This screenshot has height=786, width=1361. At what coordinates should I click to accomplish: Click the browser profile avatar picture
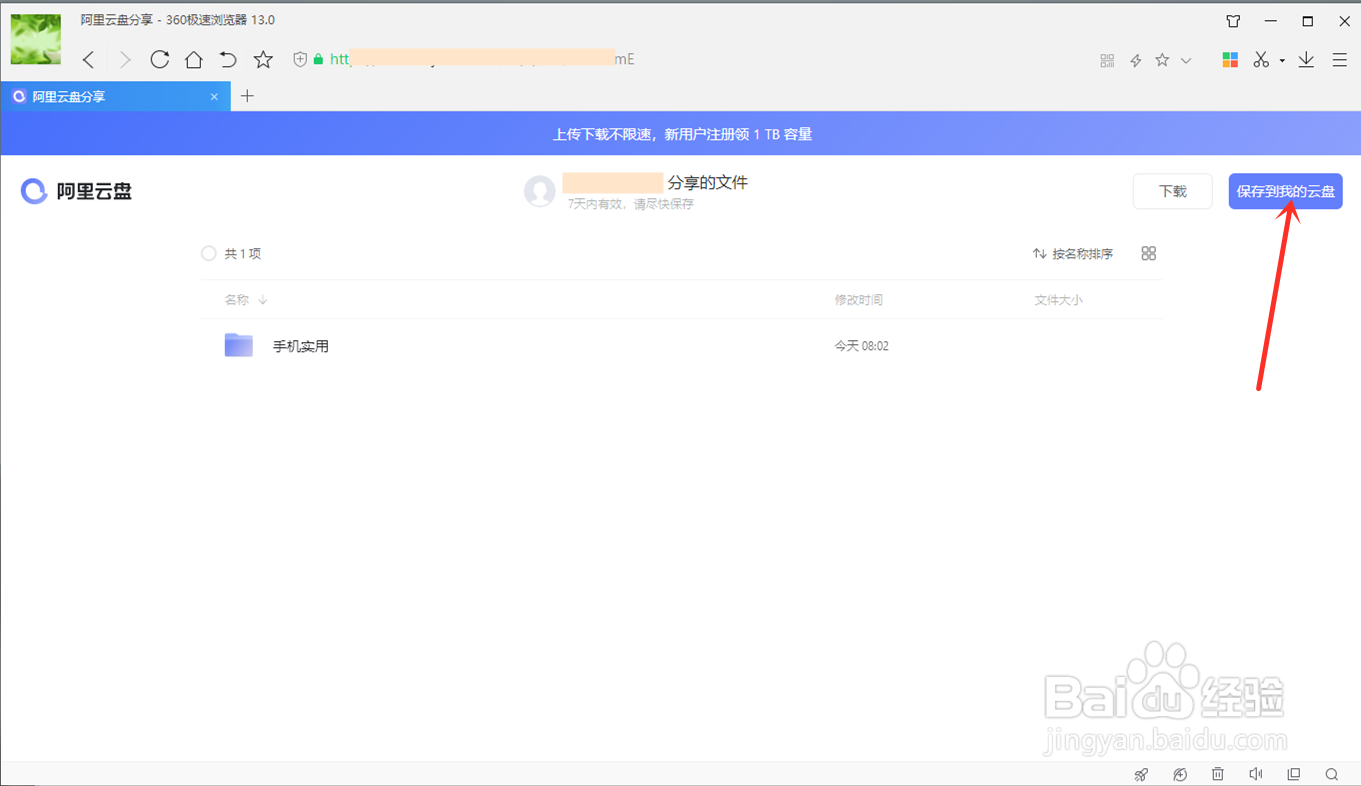click(36, 40)
